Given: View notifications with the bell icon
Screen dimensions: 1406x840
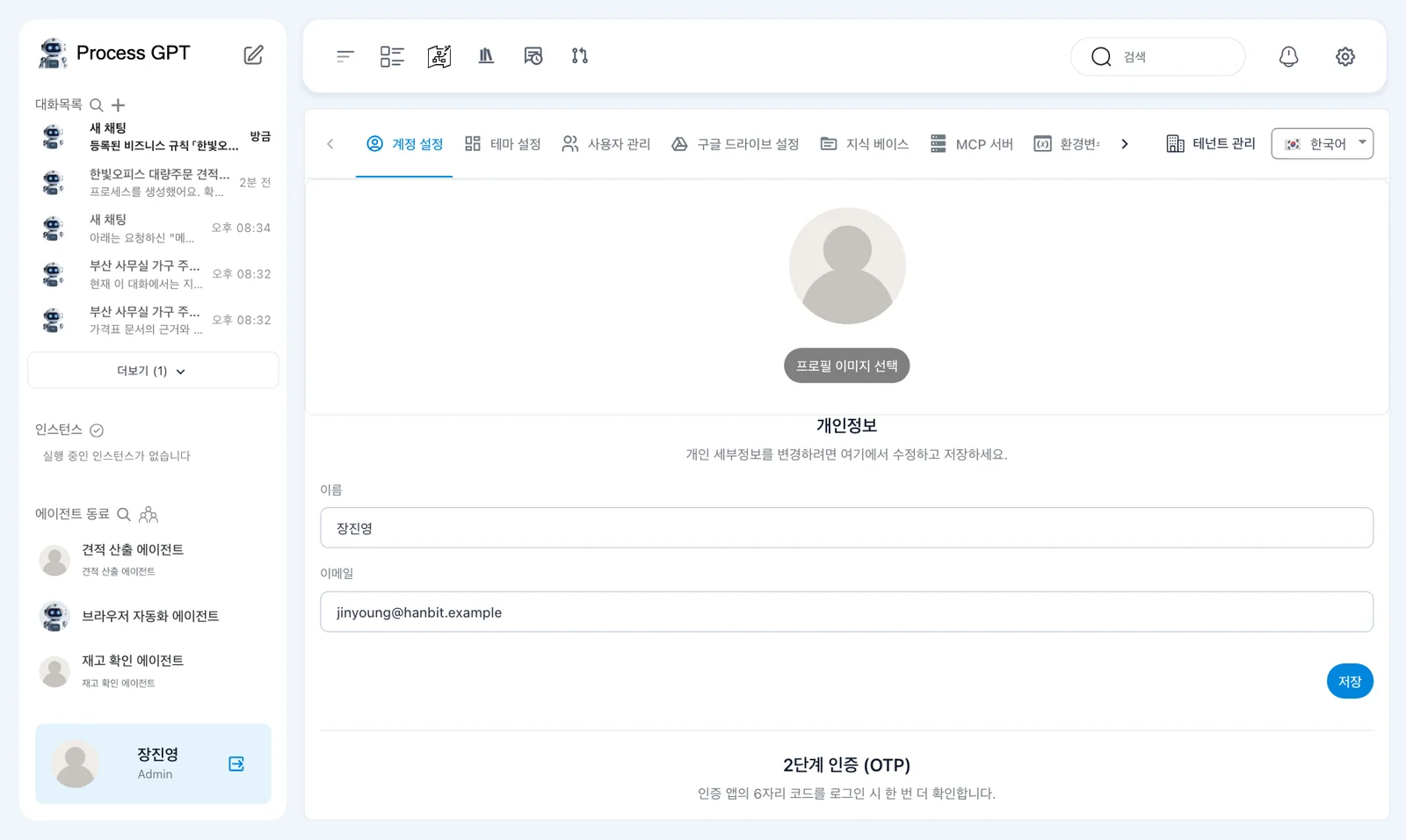Looking at the screenshot, I should pos(1288,56).
